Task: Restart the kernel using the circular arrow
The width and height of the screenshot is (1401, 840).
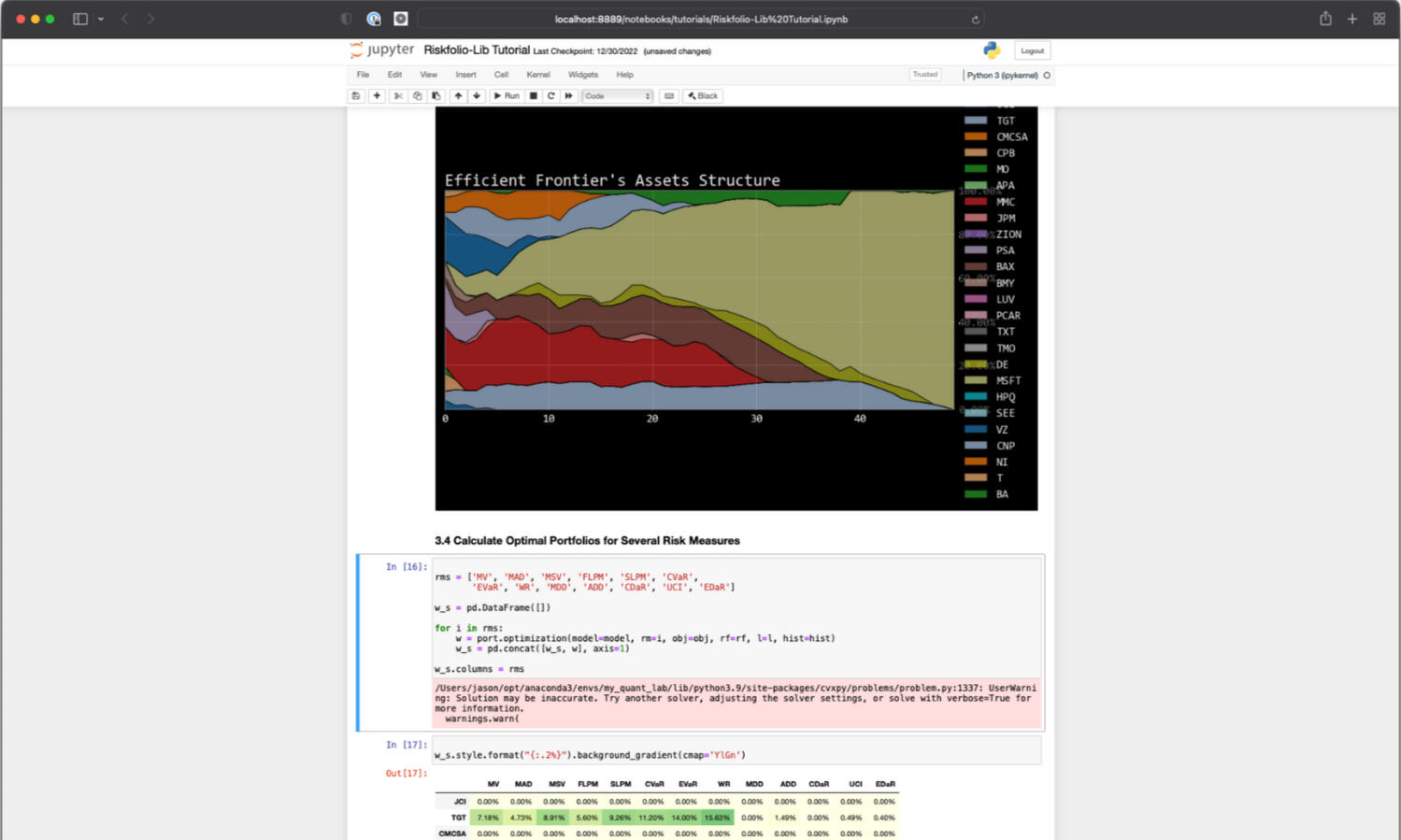Action: pos(551,96)
